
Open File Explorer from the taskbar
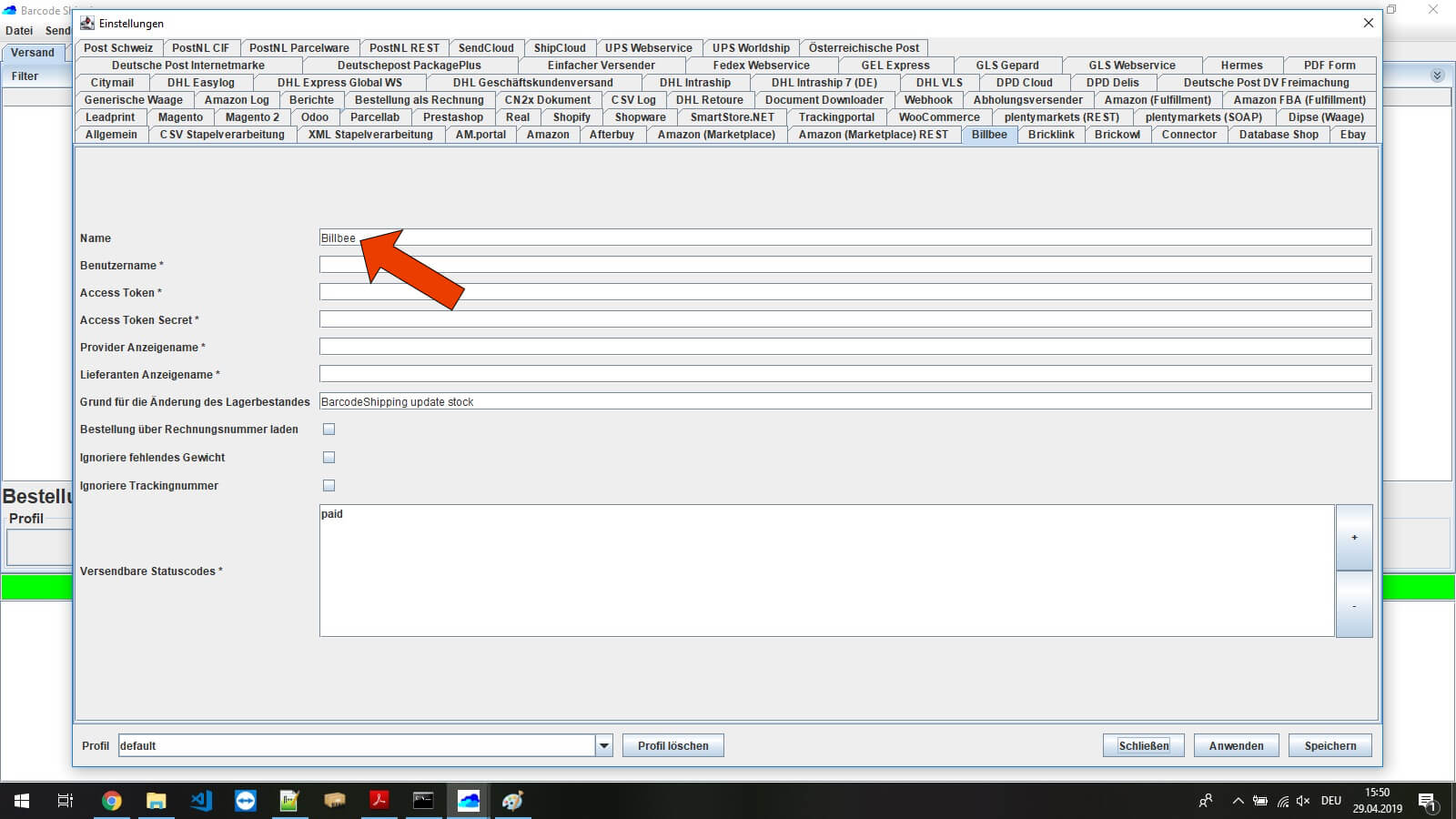coord(156,801)
